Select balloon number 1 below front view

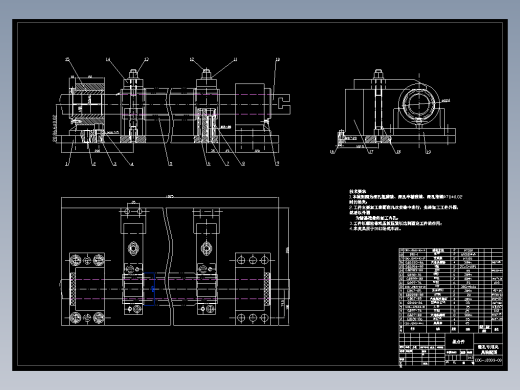pyautogui.click(x=67, y=164)
